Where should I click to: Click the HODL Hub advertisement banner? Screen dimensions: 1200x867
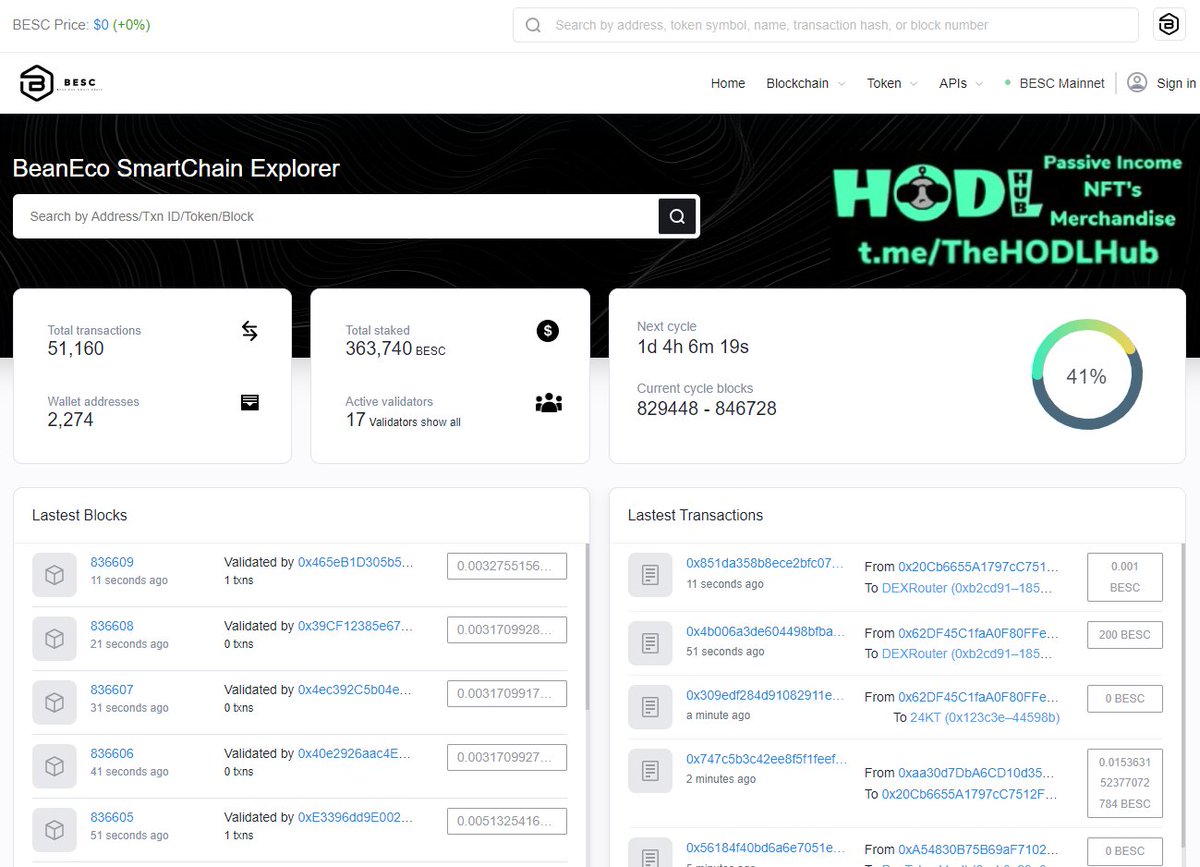point(1007,209)
